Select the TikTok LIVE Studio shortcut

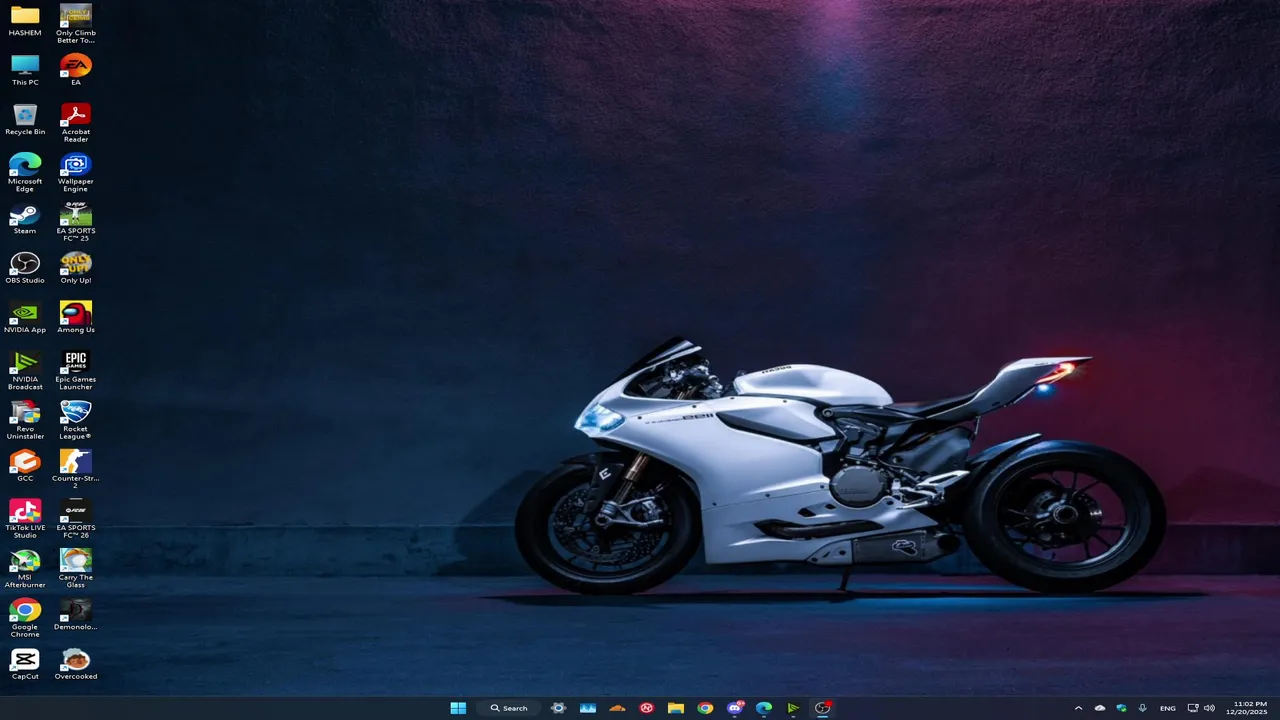pyautogui.click(x=25, y=519)
